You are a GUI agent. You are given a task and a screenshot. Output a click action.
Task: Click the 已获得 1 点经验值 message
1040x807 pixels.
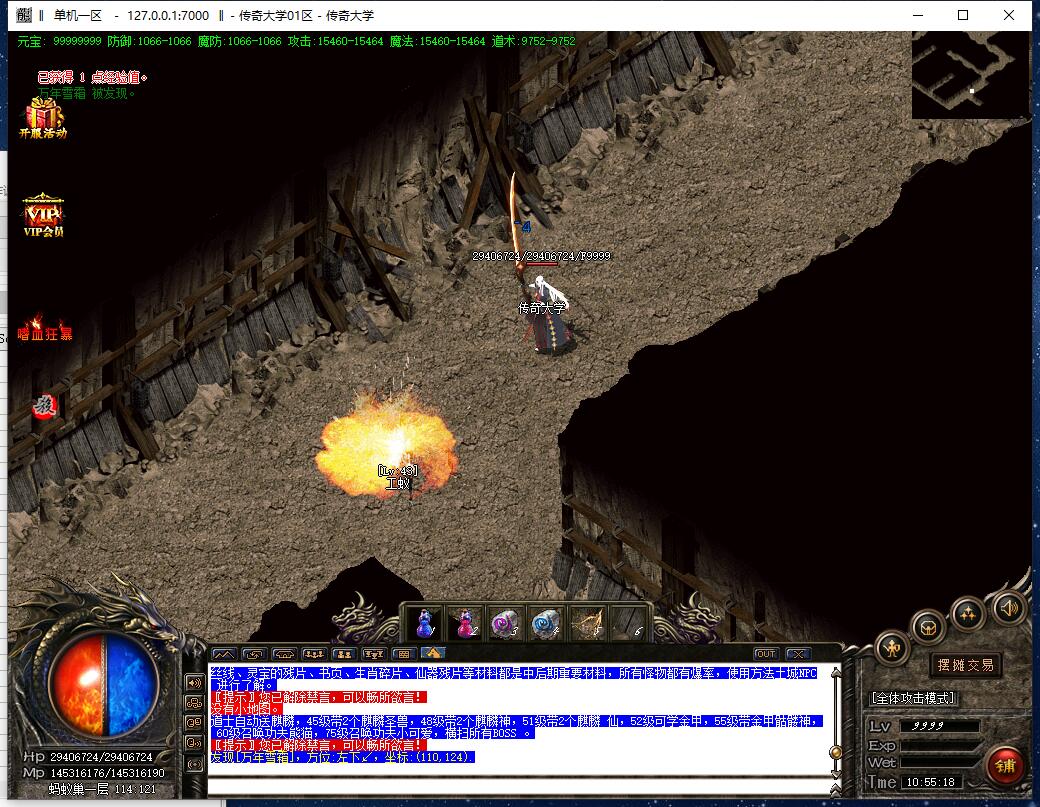point(92,78)
